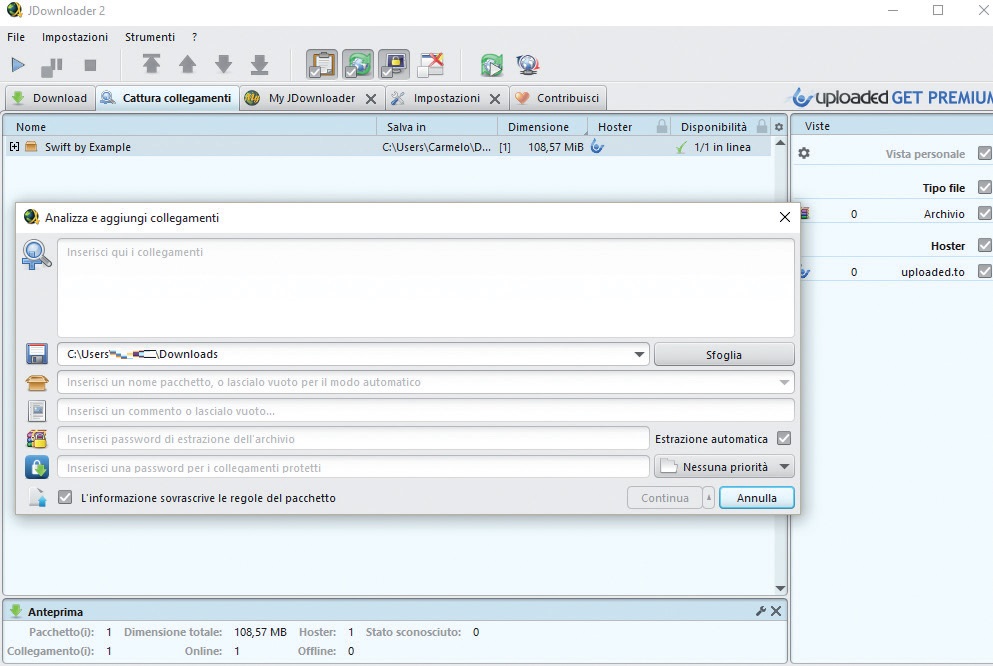Click the archive password icon

point(37,439)
